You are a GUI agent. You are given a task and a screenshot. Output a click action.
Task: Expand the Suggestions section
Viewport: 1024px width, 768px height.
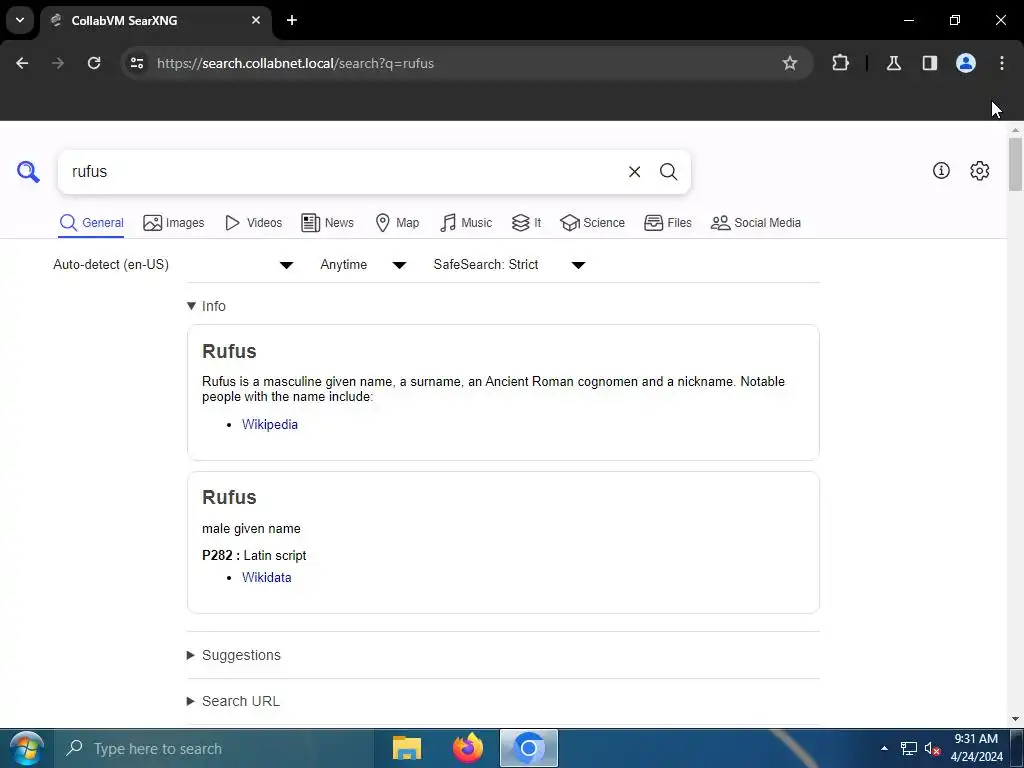coord(234,655)
